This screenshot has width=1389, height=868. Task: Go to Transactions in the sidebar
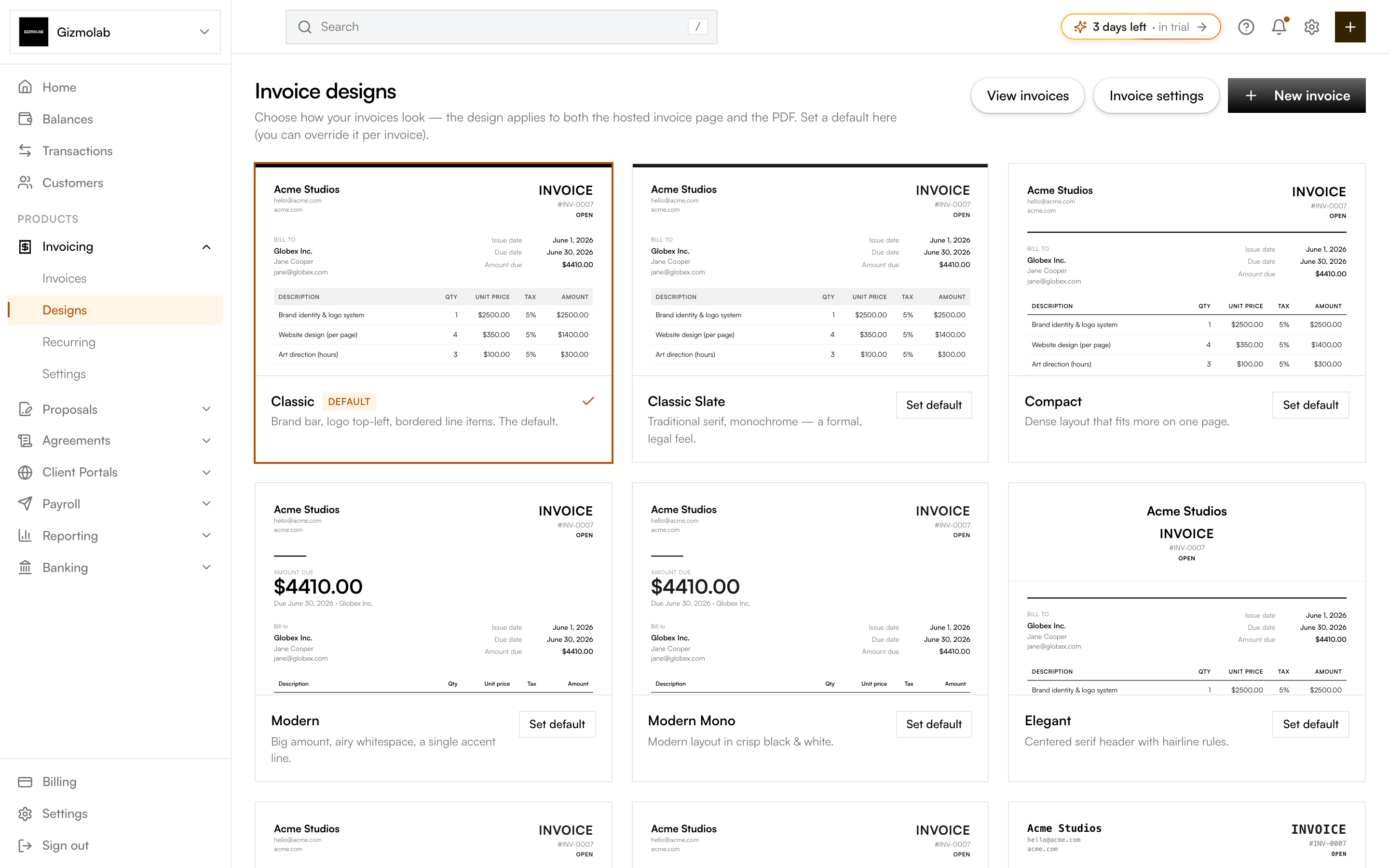click(x=115, y=150)
